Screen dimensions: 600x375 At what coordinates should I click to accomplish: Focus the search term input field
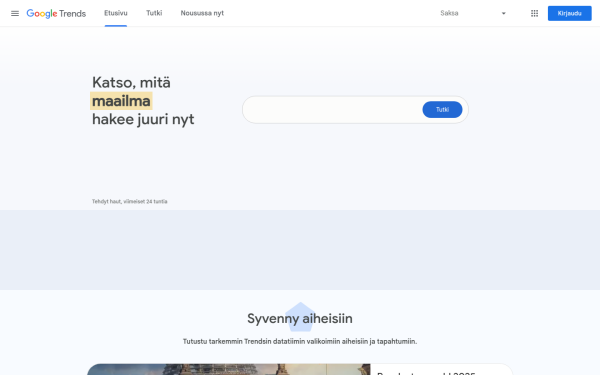(333, 110)
